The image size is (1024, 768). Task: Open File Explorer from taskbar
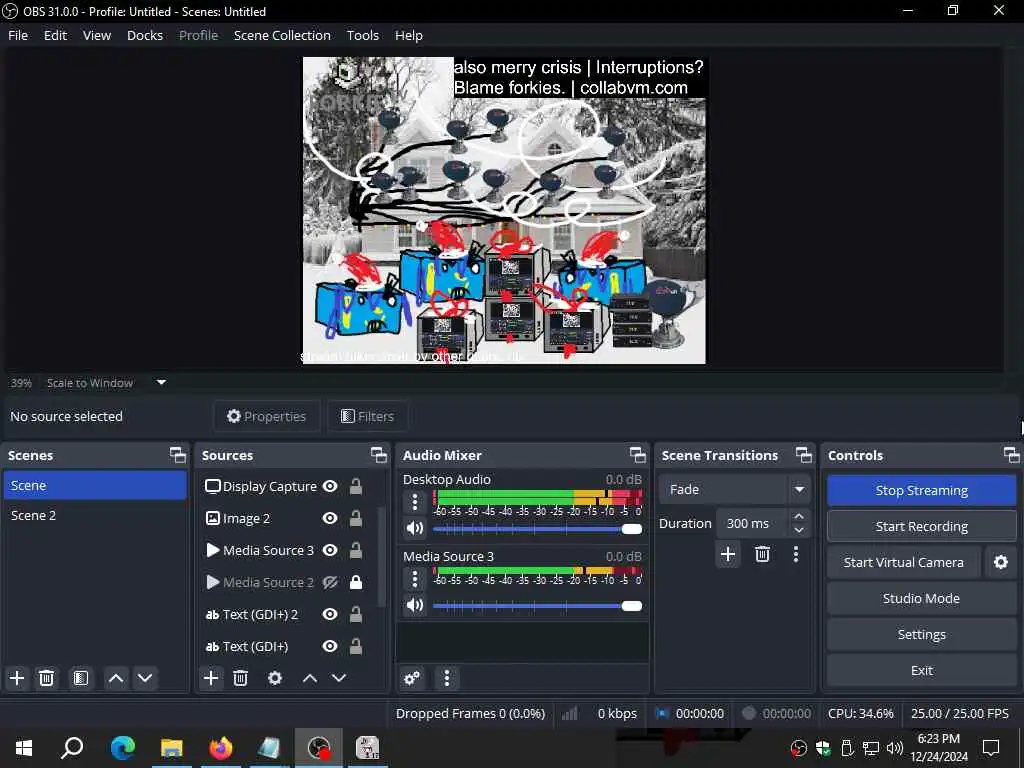coord(172,748)
